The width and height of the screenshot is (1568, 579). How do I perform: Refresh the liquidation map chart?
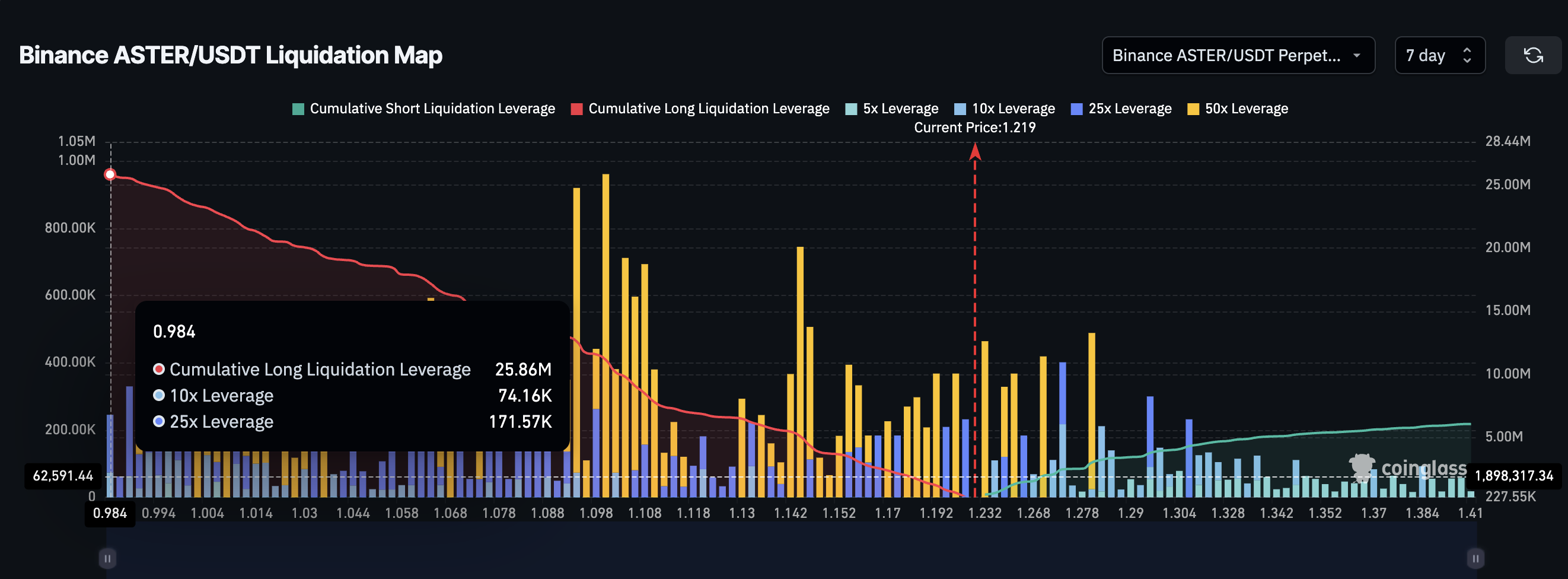pyautogui.click(x=1533, y=55)
